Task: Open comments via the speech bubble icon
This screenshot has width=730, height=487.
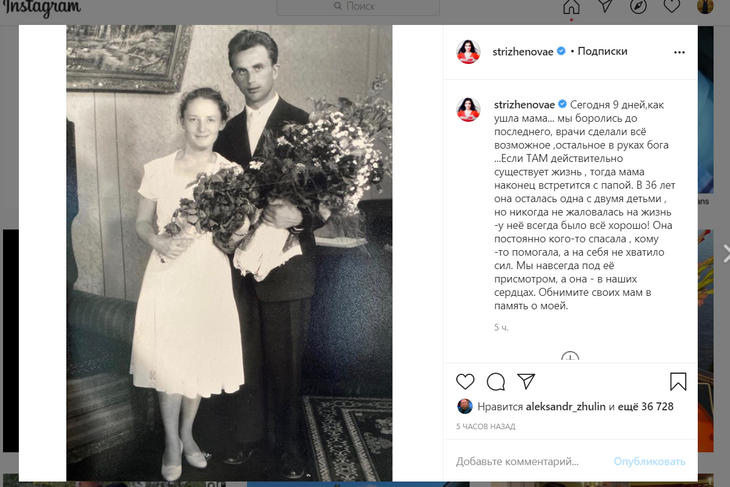Action: point(495,381)
